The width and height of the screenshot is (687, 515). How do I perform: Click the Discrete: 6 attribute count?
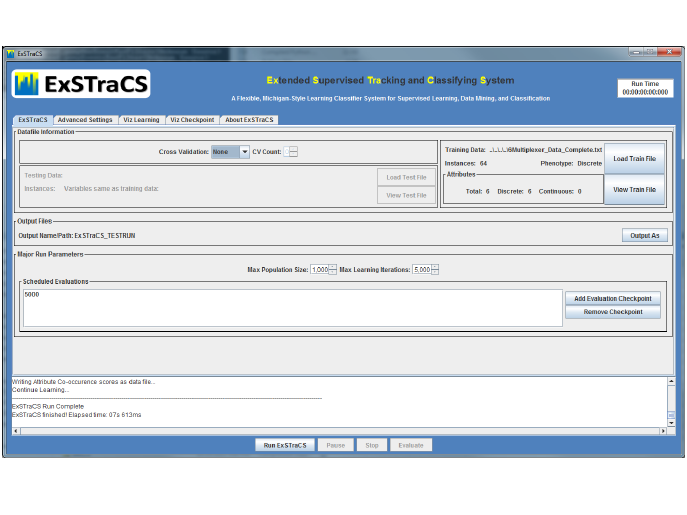514,192
